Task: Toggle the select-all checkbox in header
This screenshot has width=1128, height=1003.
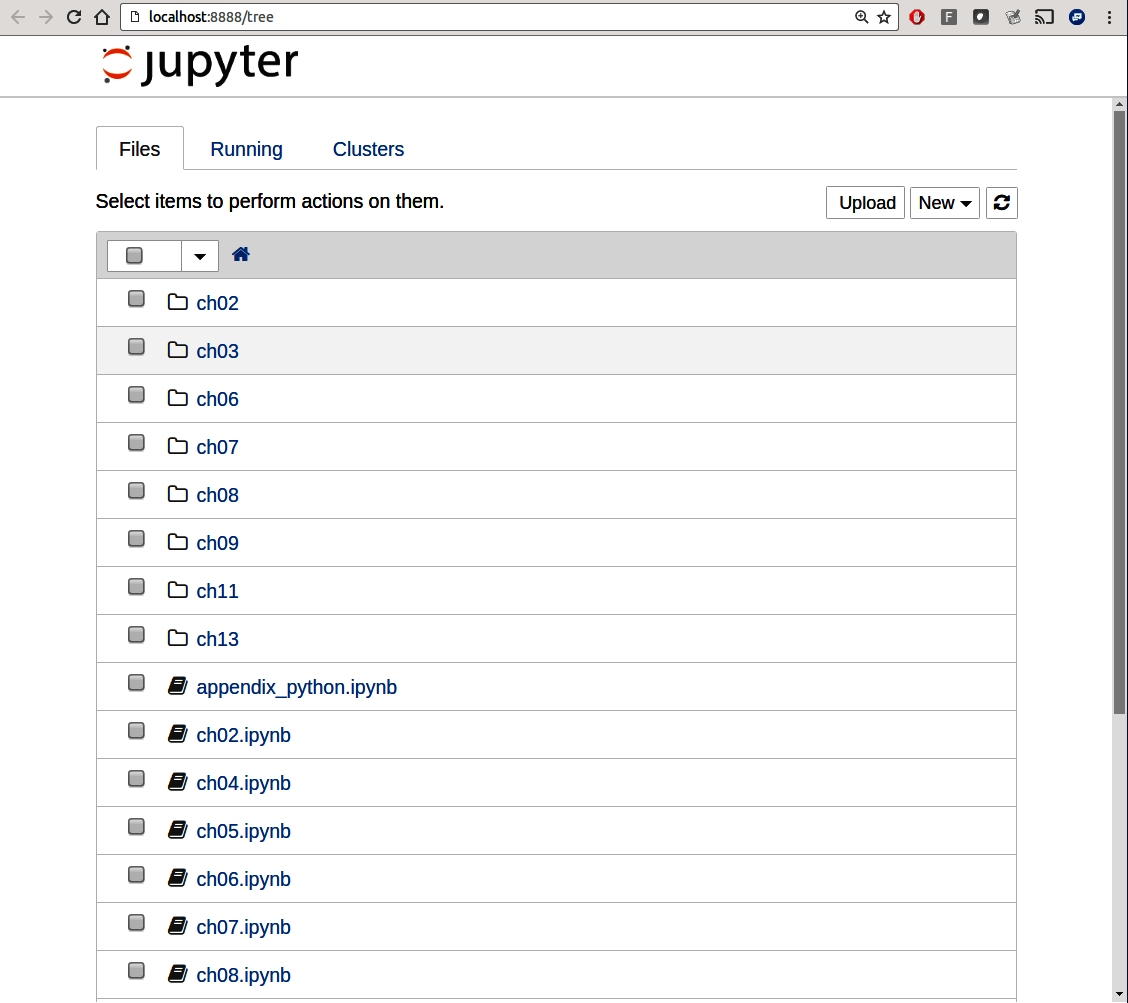Action: click(x=135, y=256)
